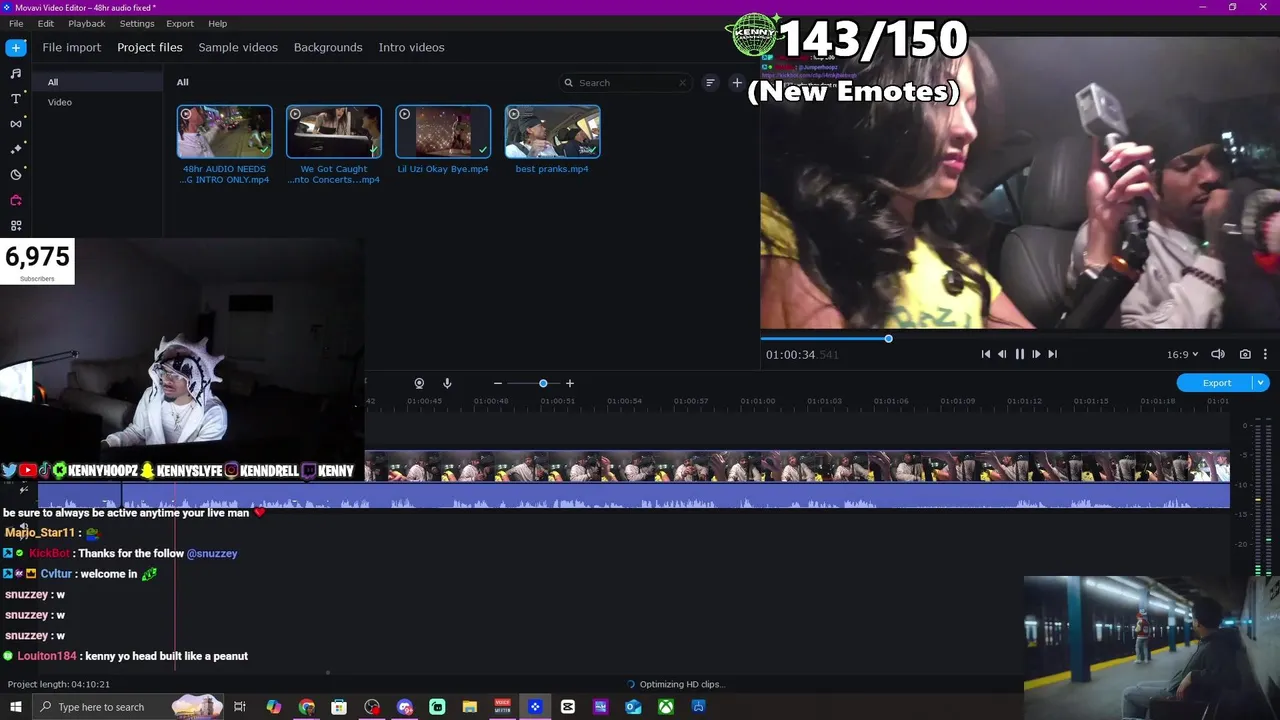Image resolution: width=1280 pixels, height=720 pixels.
Task: Switch to the Sample videos tab
Action: tap(238, 47)
